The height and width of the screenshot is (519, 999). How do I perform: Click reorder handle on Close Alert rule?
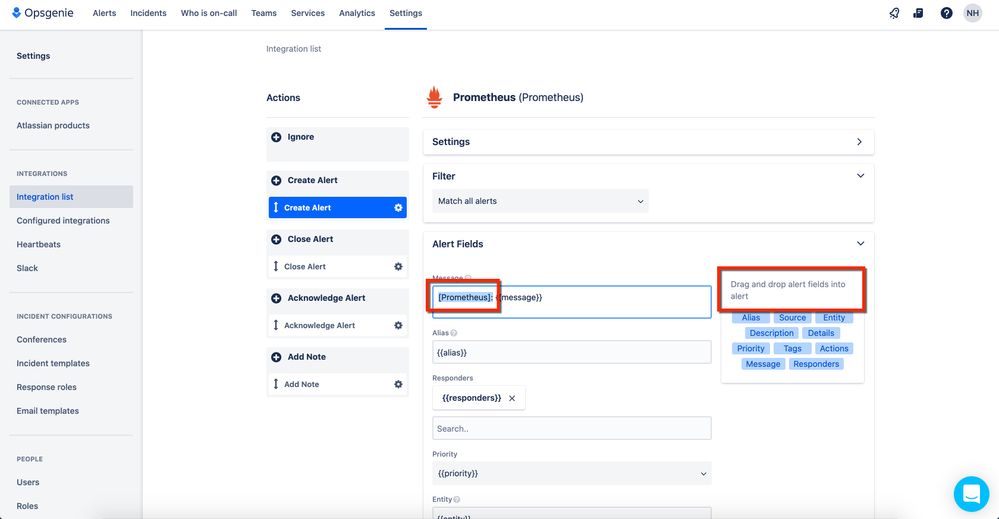pyautogui.click(x=276, y=266)
